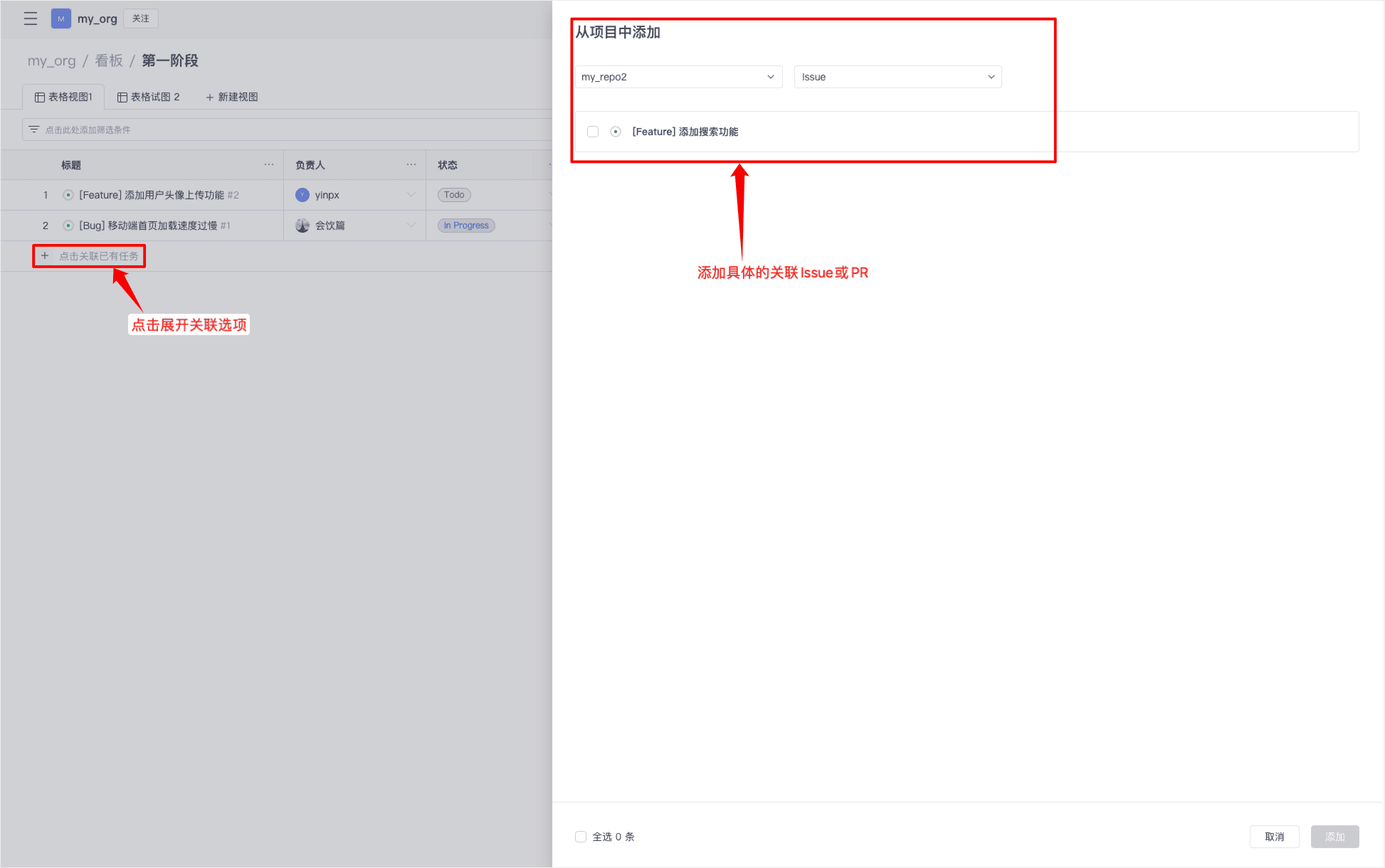Click the + 新建视图 button
The image size is (1385, 868).
coord(232,97)
